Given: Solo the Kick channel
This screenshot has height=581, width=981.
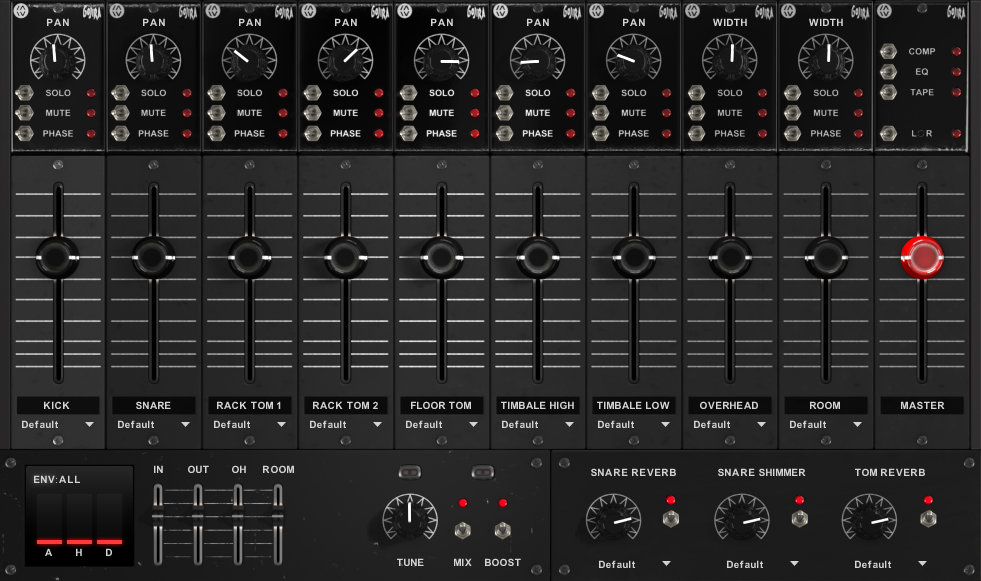Looking at the screenshot, I should click(x=23, y=93).
